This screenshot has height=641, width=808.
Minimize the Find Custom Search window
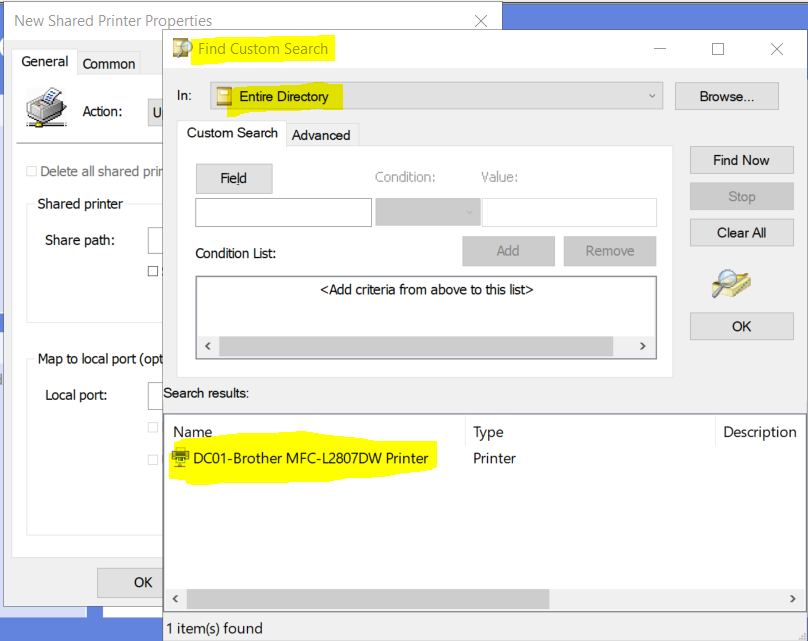660,49
